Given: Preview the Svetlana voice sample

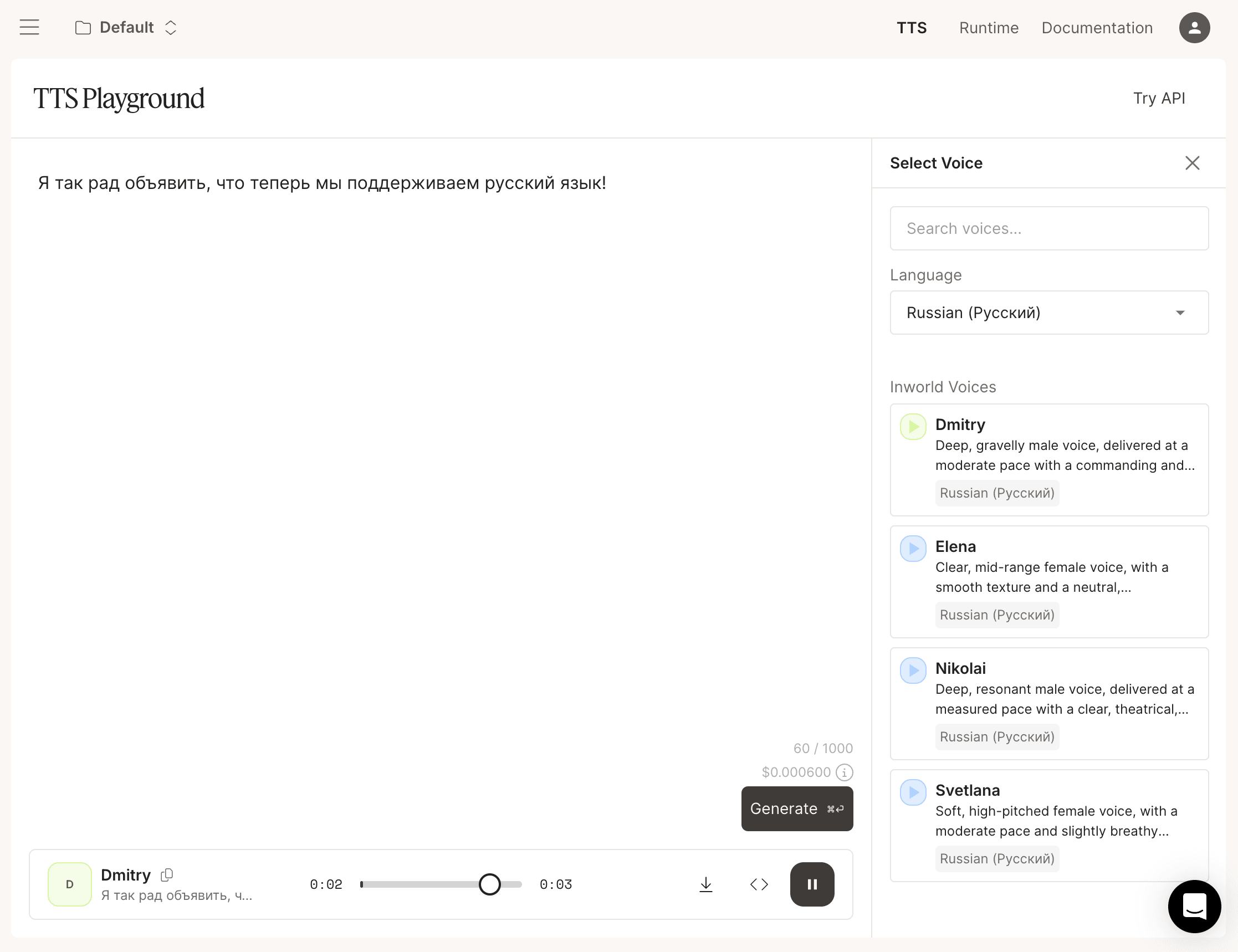Looking at the screenshot, I should (x=913, y=792).
